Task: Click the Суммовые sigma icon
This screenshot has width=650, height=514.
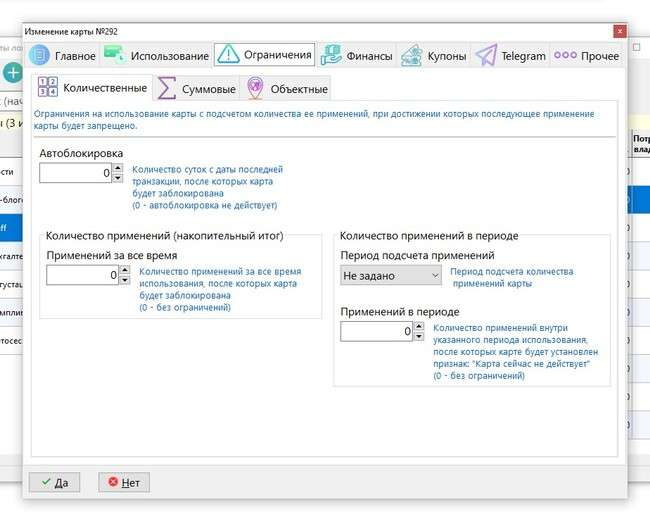Action: [168, 88]
